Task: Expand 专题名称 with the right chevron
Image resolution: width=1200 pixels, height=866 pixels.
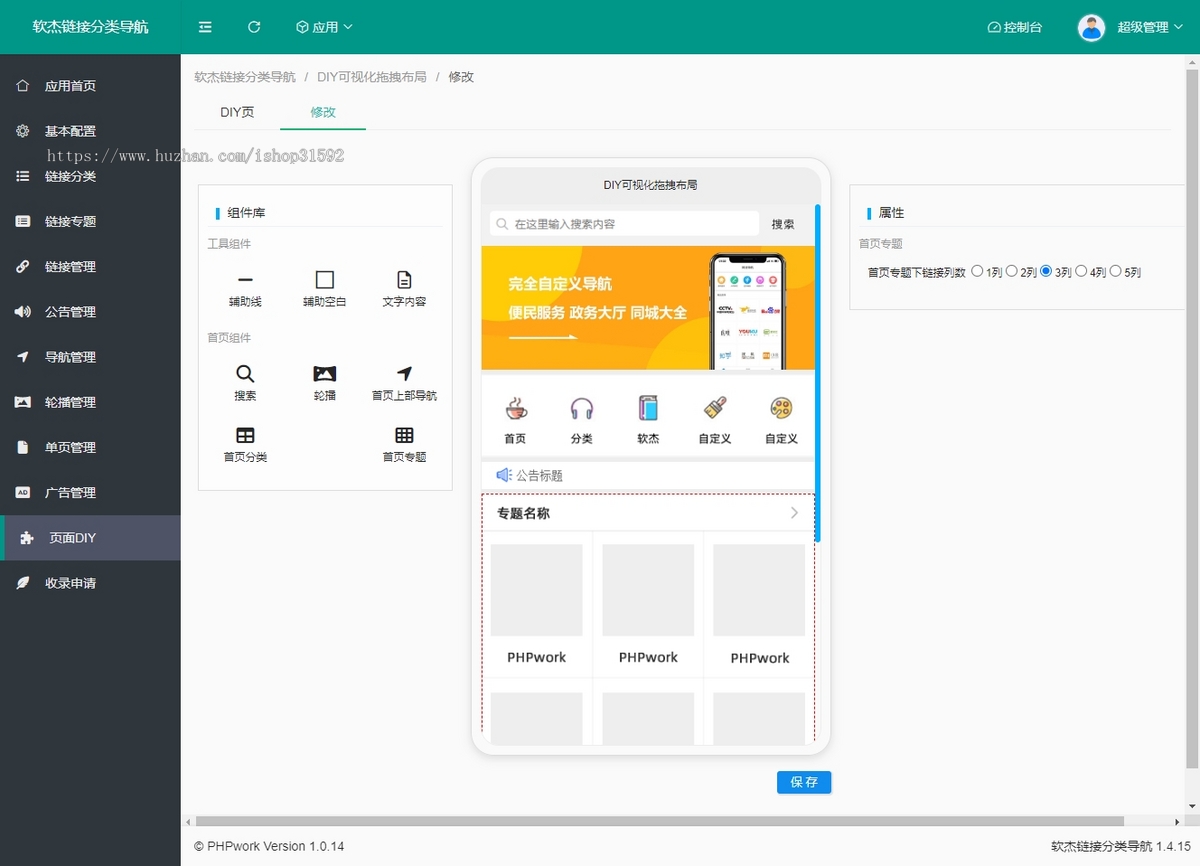Action: coord(794,513)
